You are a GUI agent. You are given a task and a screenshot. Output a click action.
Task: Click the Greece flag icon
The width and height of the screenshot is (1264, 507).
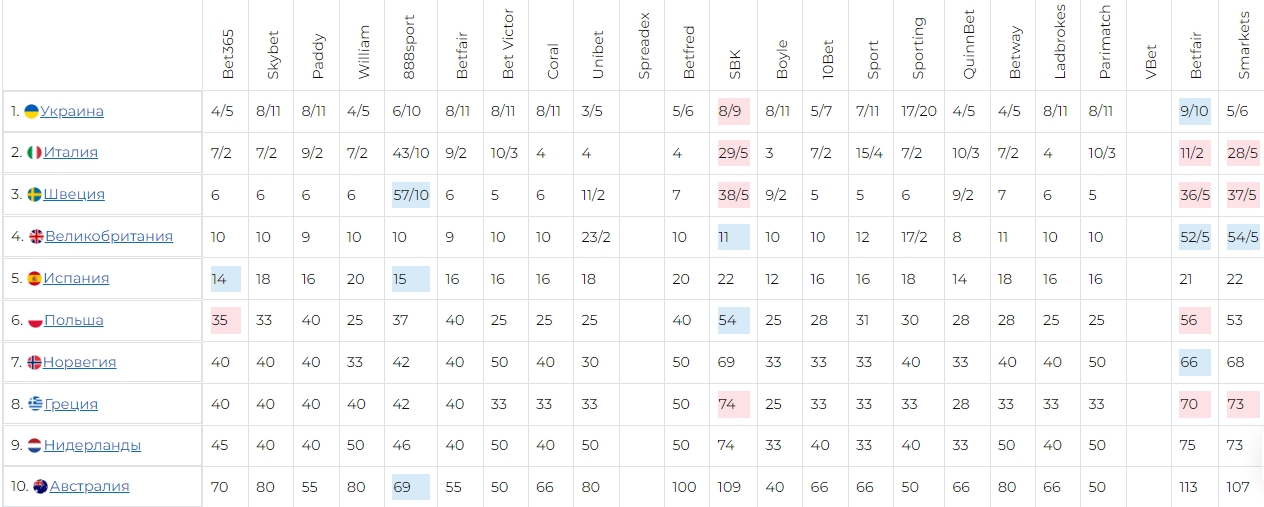35,405
